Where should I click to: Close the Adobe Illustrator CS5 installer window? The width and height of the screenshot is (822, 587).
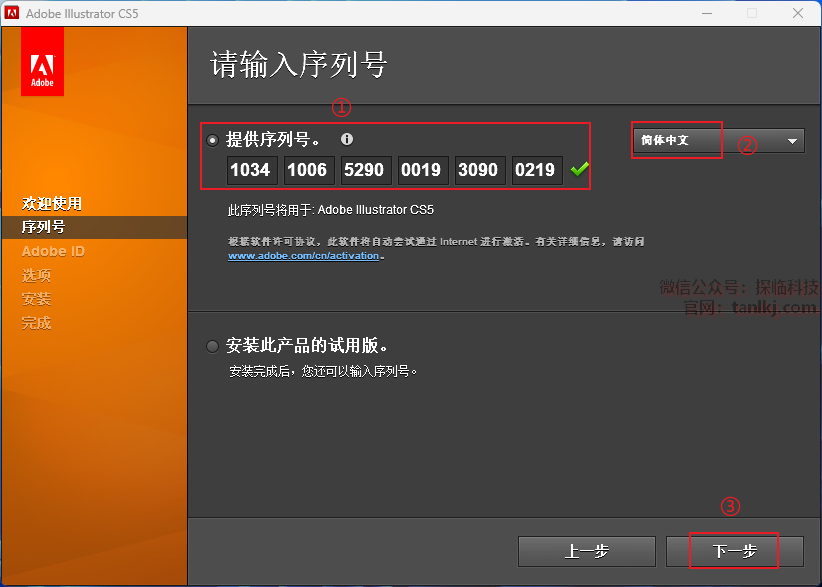coord(798,13)
